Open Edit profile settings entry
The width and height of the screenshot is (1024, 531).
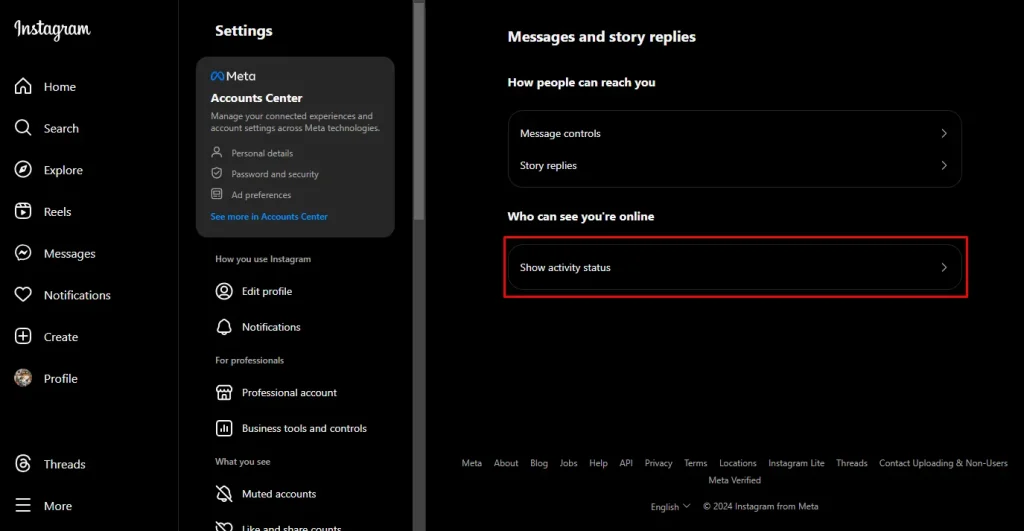coord(295,291)
